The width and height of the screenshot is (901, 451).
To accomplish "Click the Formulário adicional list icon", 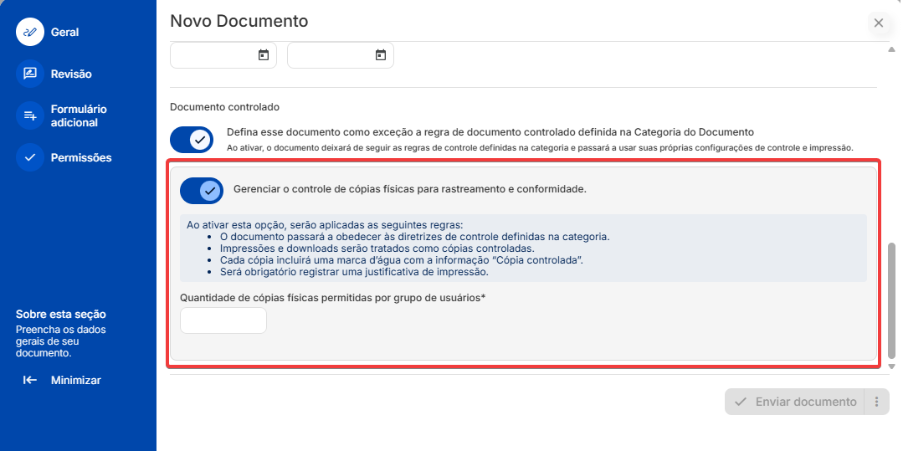I will click(30, 116).
